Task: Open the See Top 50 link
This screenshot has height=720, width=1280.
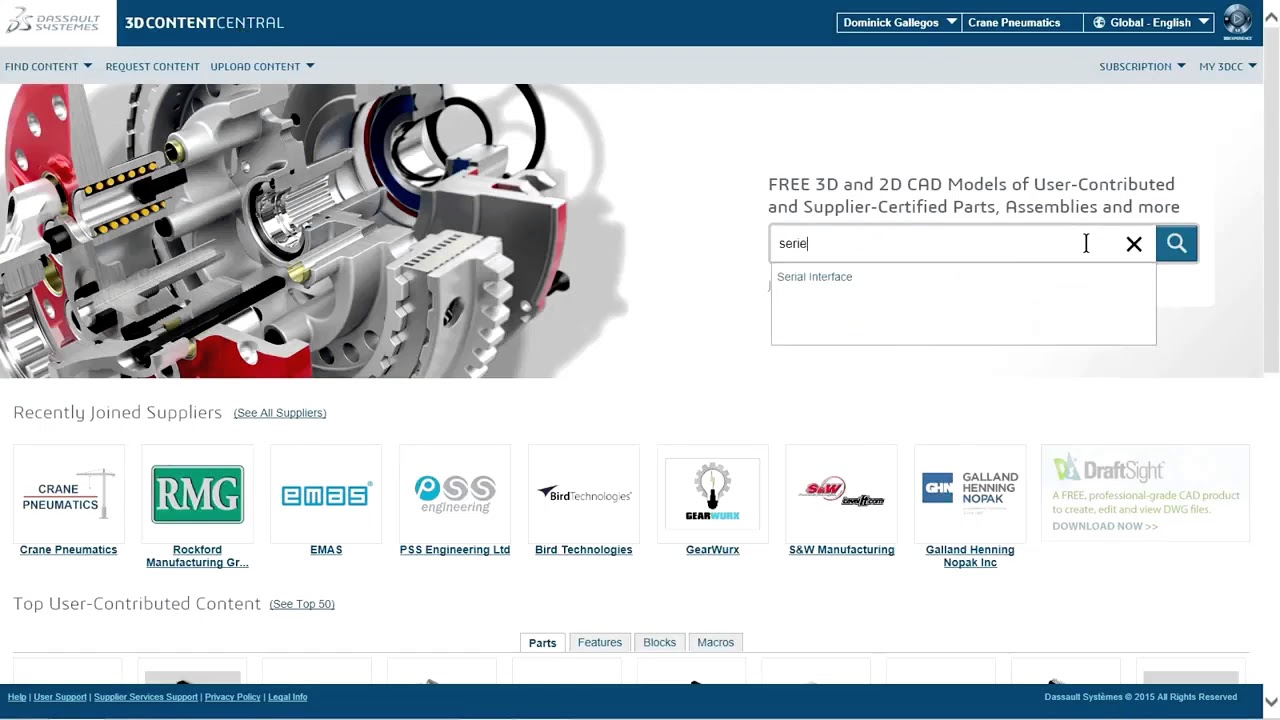Action: pyautogui.click(x=302, y=604)
